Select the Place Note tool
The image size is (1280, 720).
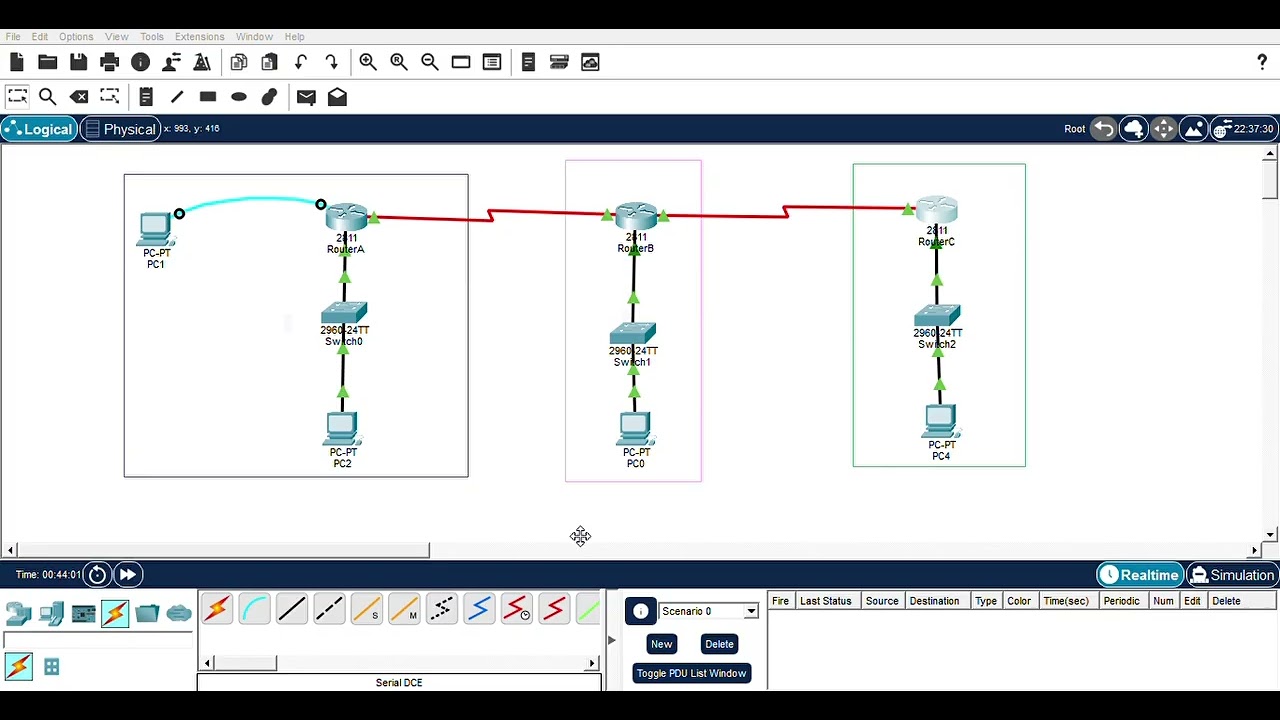click(x=146, y=97)
